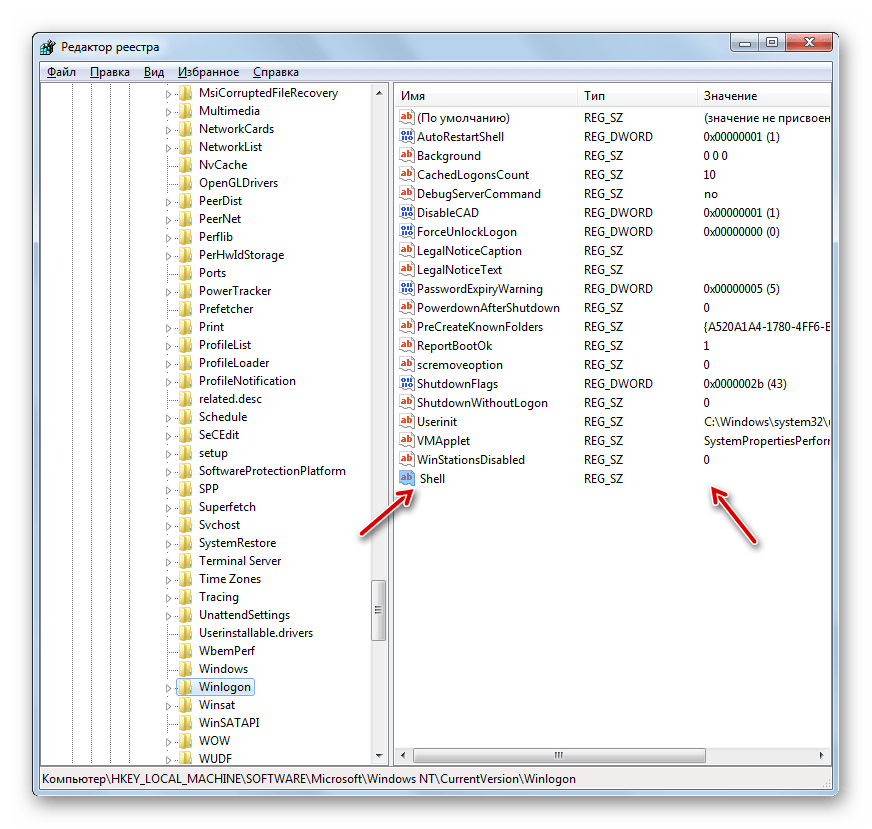Click the folder icon of the Winlogon key
Viewport: 872px width, 829px height.
(186, 687)
